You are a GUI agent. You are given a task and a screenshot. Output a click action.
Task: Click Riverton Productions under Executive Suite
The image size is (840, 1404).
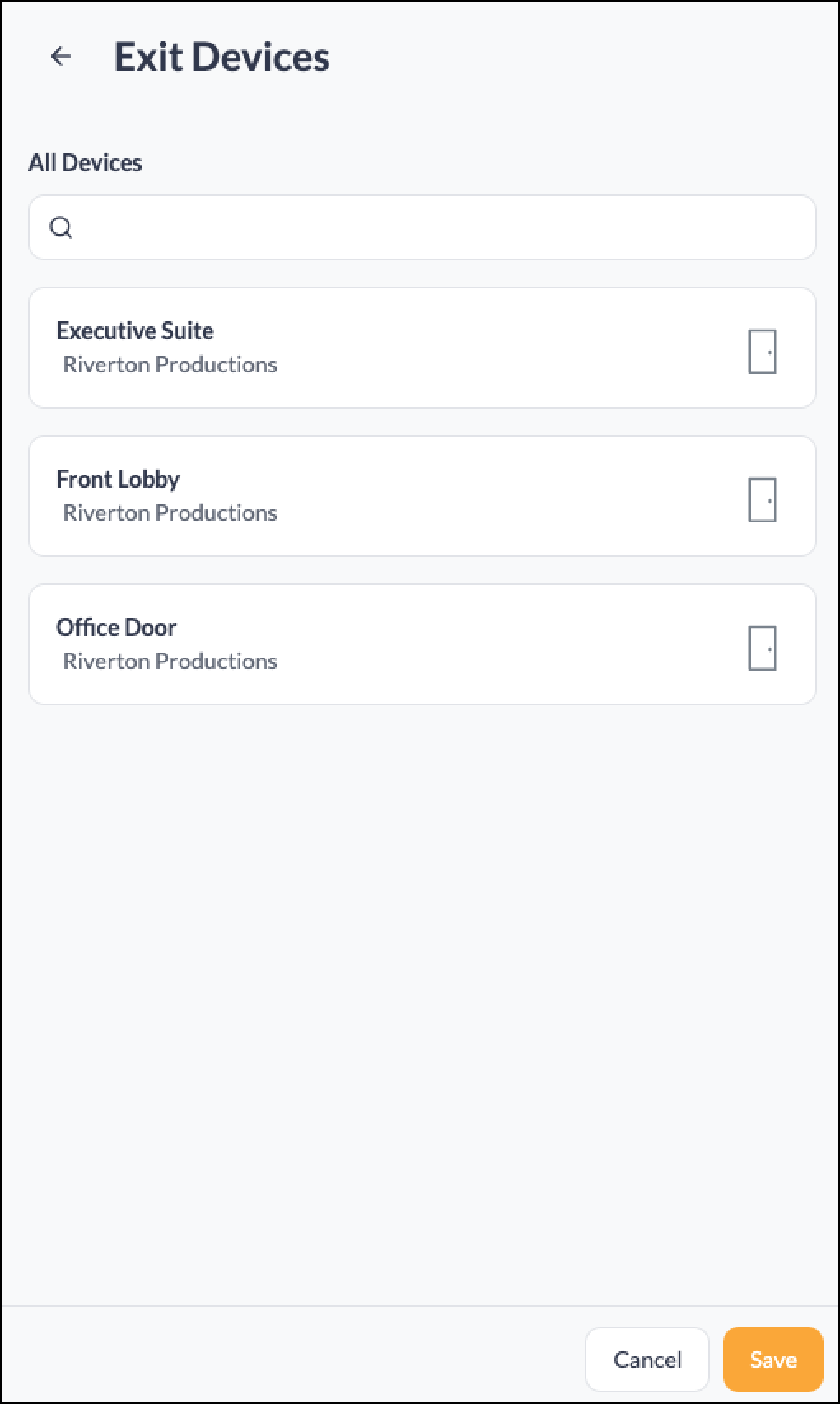coord(170,364)
